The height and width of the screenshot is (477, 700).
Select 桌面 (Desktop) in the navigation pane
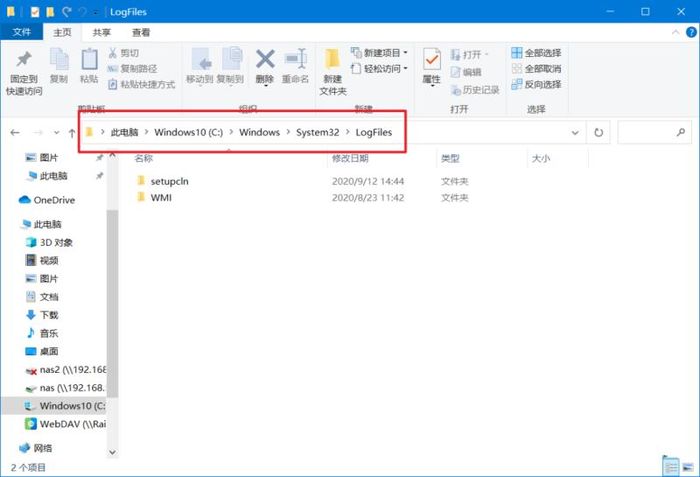(x=42, y=351)
